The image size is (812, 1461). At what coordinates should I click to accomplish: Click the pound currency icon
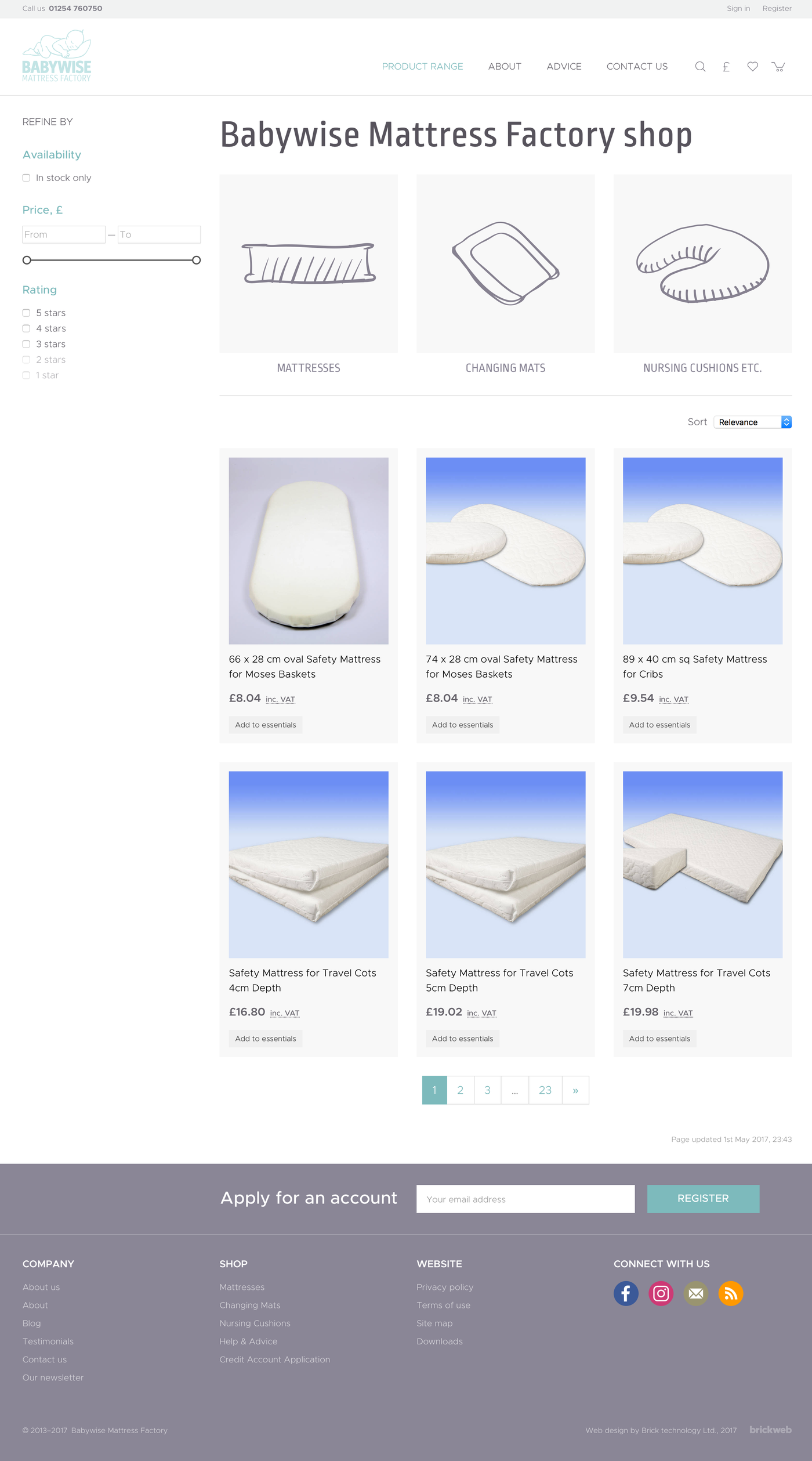pyautogui.click(x=726, y=67)
